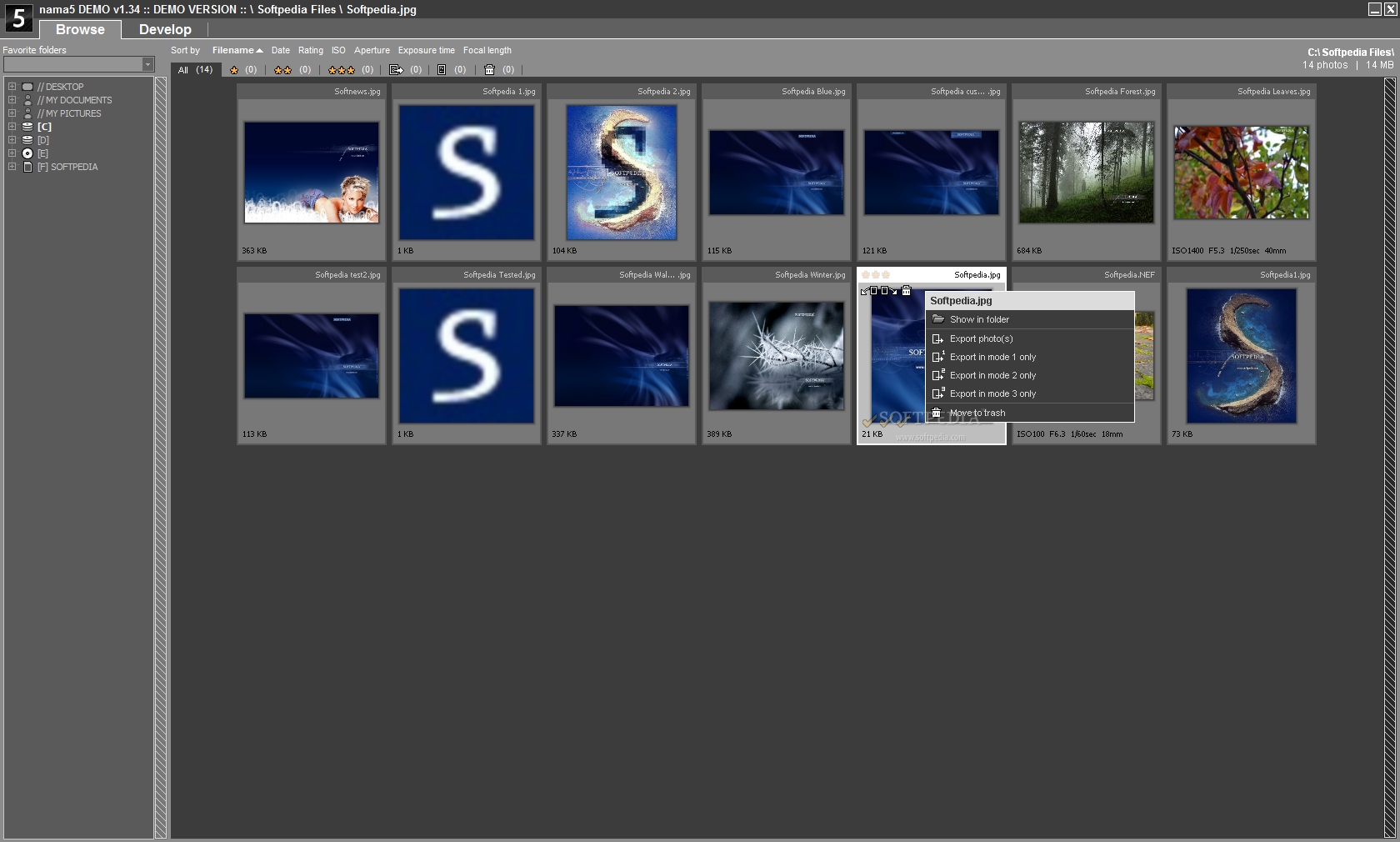Click the thumbnail grid vertical scrollbar
Viewport: 1400px width, 842px height.
coord(1389,458)
